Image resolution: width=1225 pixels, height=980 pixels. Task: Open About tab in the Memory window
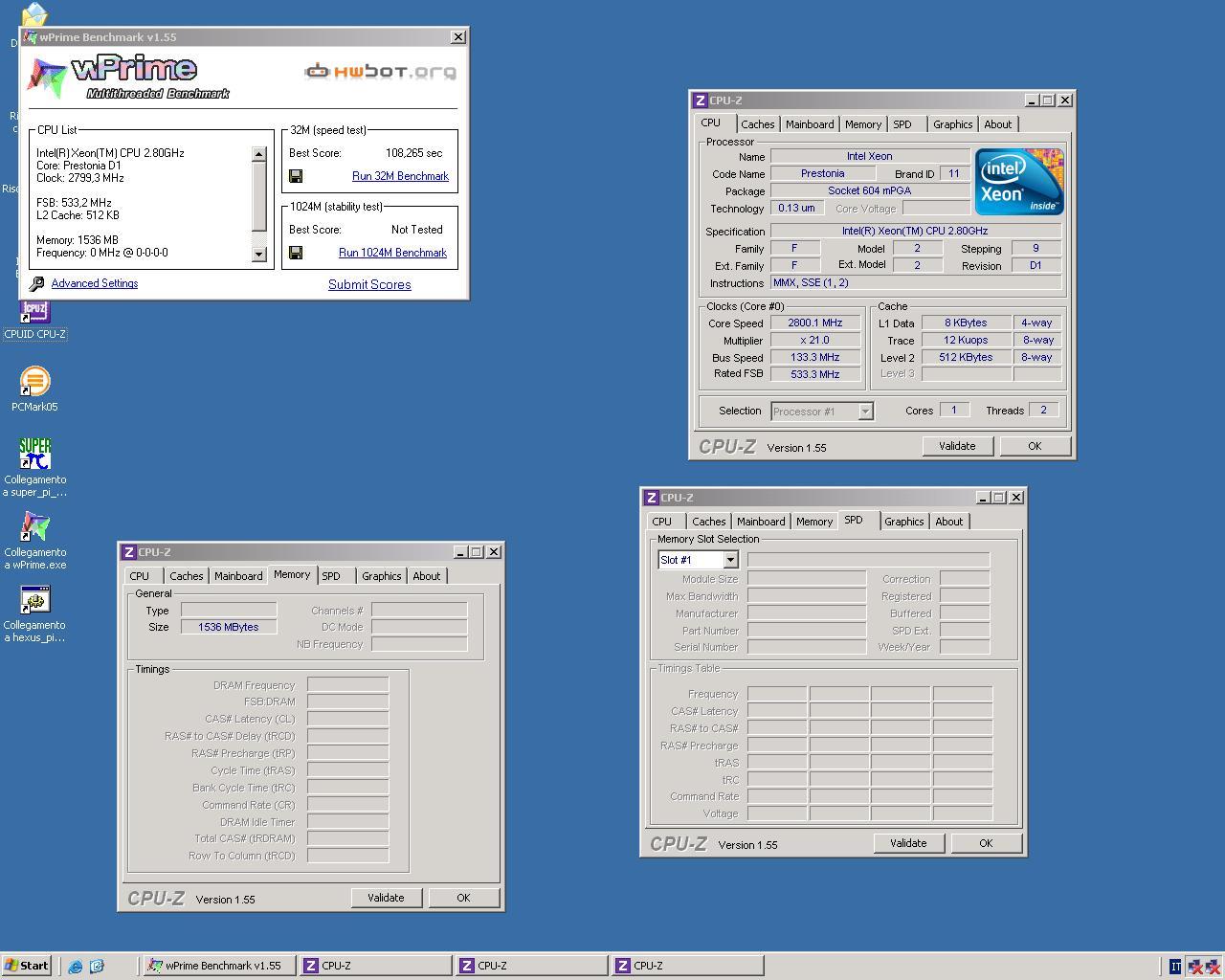[426, 576]
